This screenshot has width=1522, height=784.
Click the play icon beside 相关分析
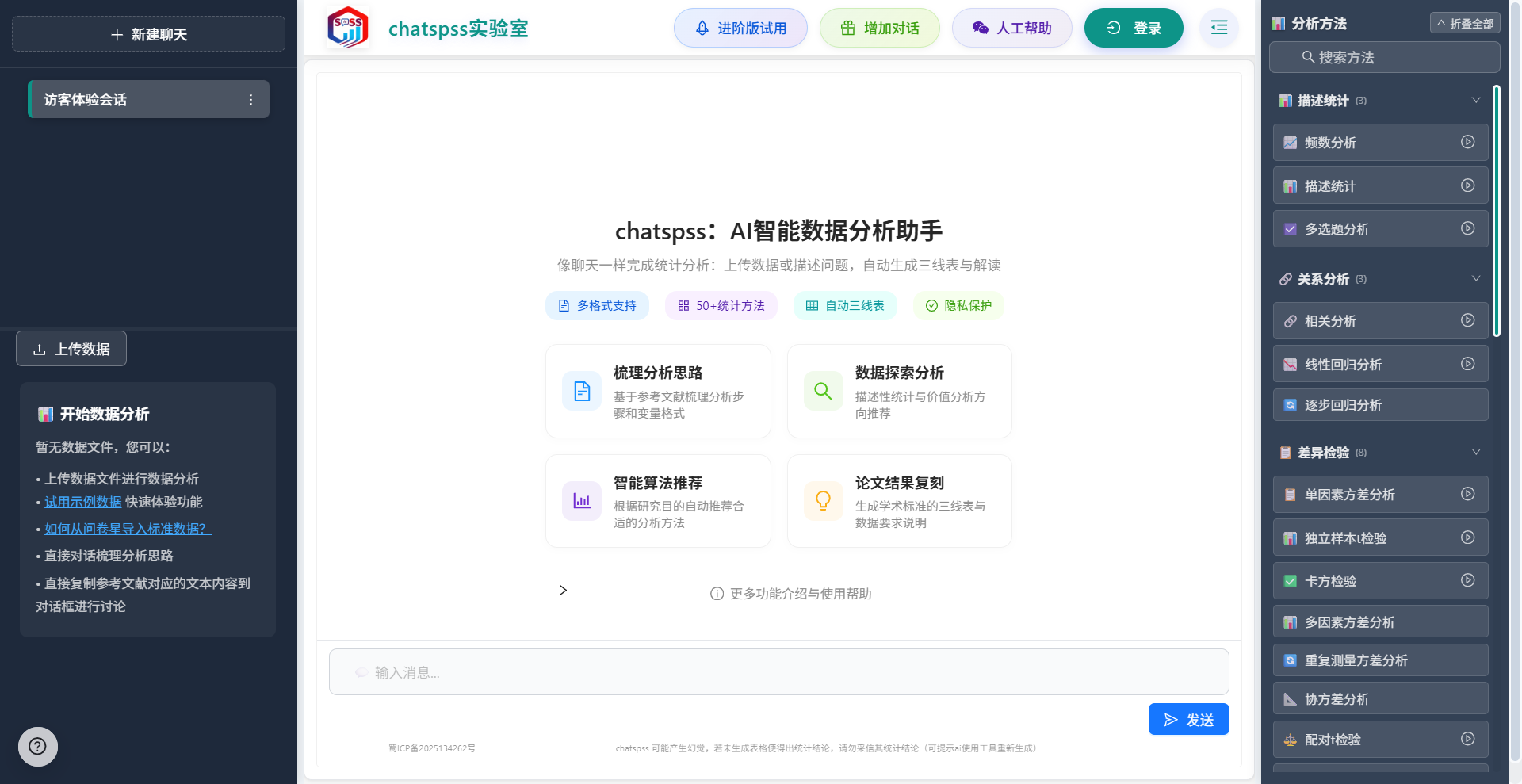[1468, 320]
